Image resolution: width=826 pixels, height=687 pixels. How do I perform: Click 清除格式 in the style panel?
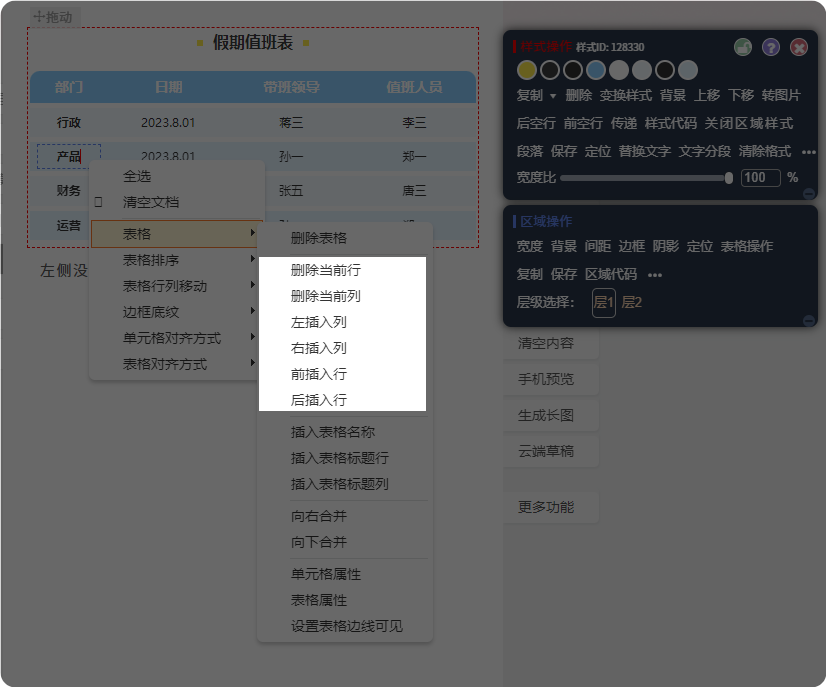(x=764, y=151)
